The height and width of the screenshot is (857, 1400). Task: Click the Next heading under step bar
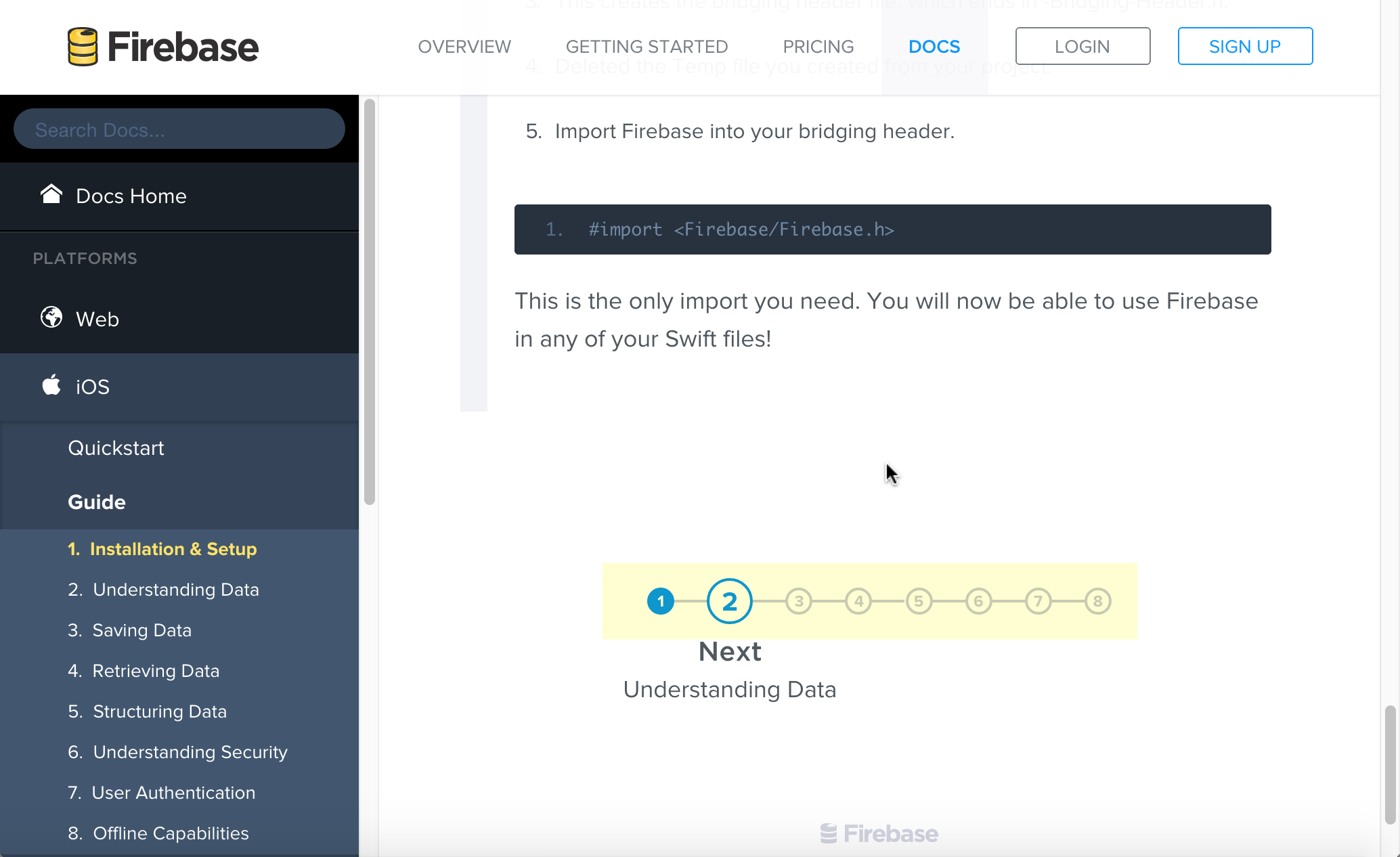730,652
